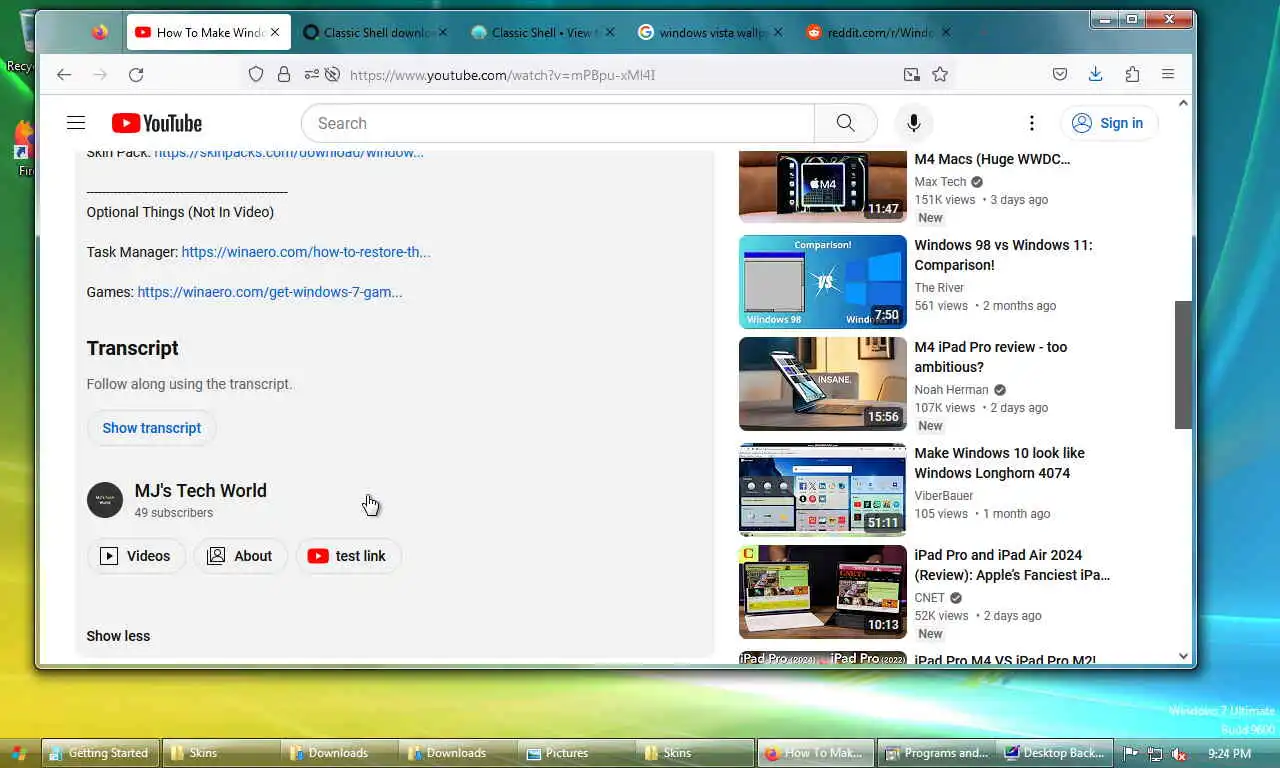Open the network tray icon
Image resolution: width=1280 pixels, height=768 pixels.
click(x=1155, y=754)
